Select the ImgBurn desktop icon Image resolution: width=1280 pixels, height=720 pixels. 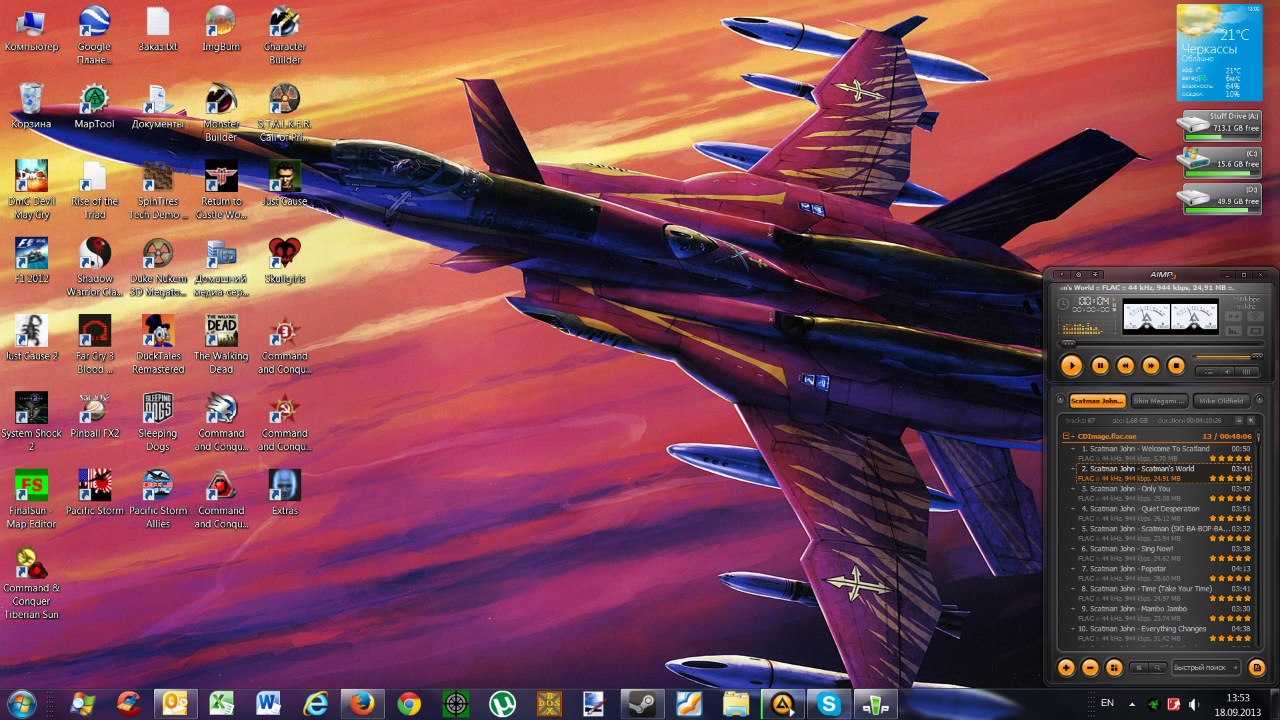221,29
